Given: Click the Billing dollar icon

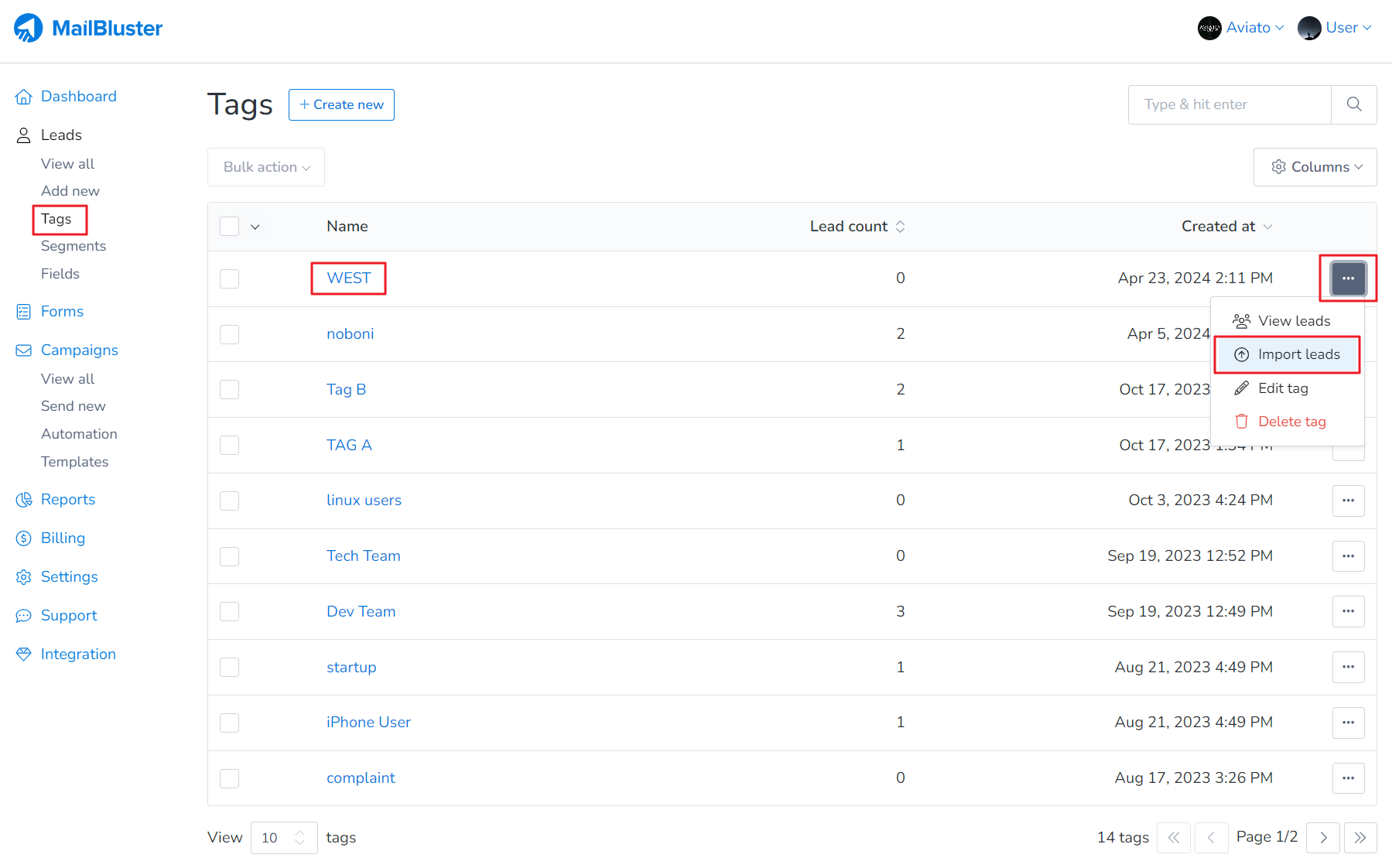Looking at the screenshot, I should click(x=24, y=538).
